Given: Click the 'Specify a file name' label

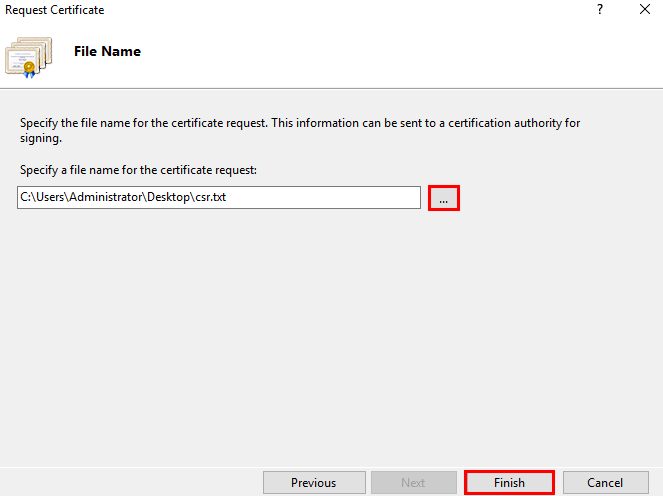Looking at the screenshot, I should (138, 170).
